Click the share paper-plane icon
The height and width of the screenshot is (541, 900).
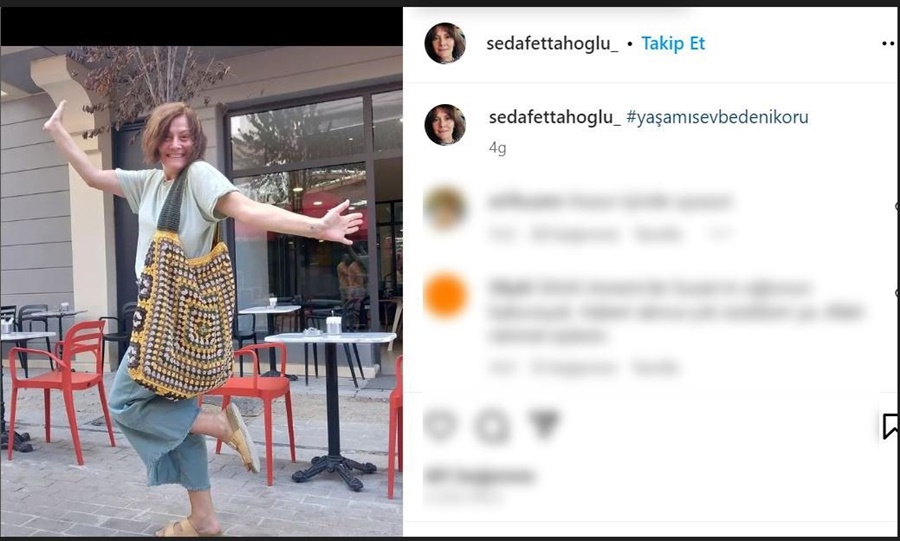click(x=544, y=423)
